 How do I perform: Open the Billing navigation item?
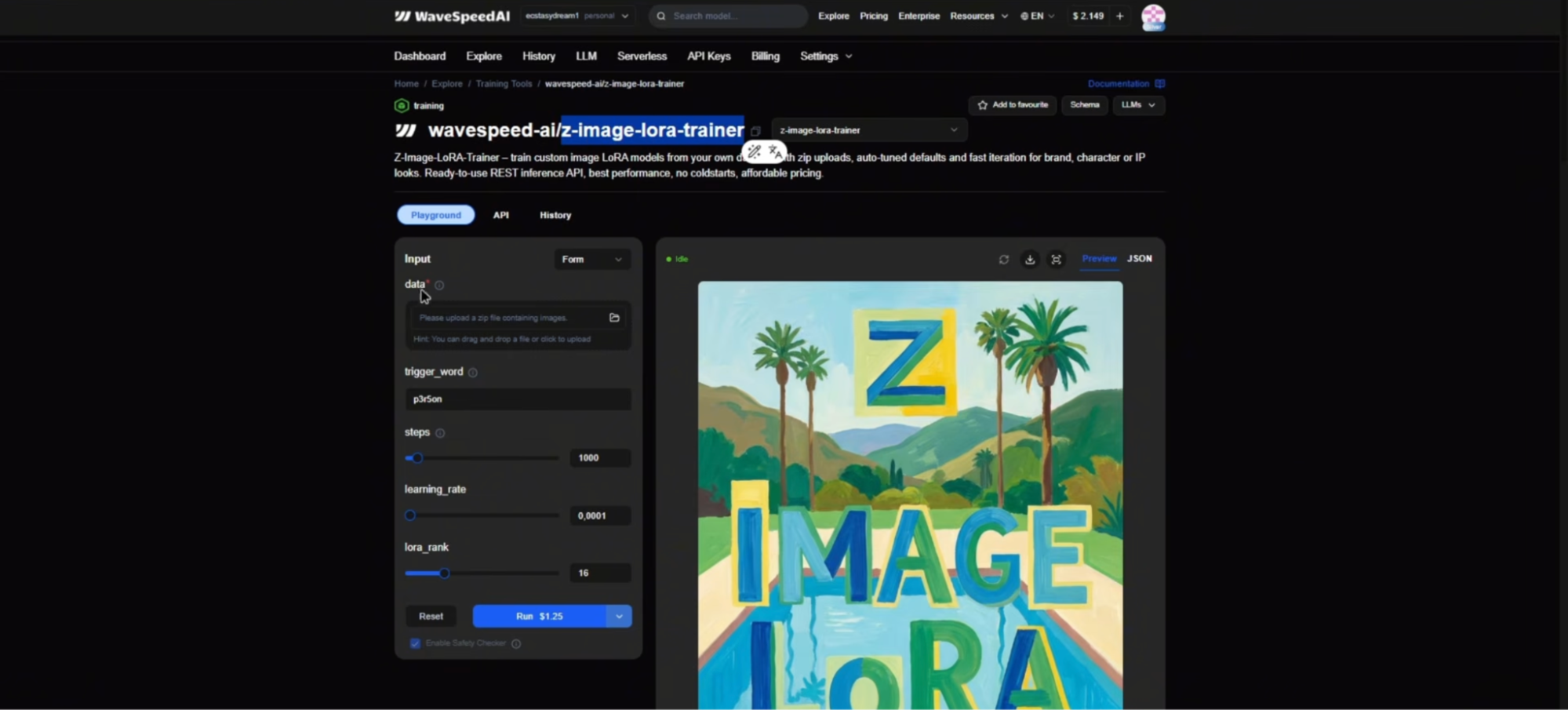coord(766,56)
